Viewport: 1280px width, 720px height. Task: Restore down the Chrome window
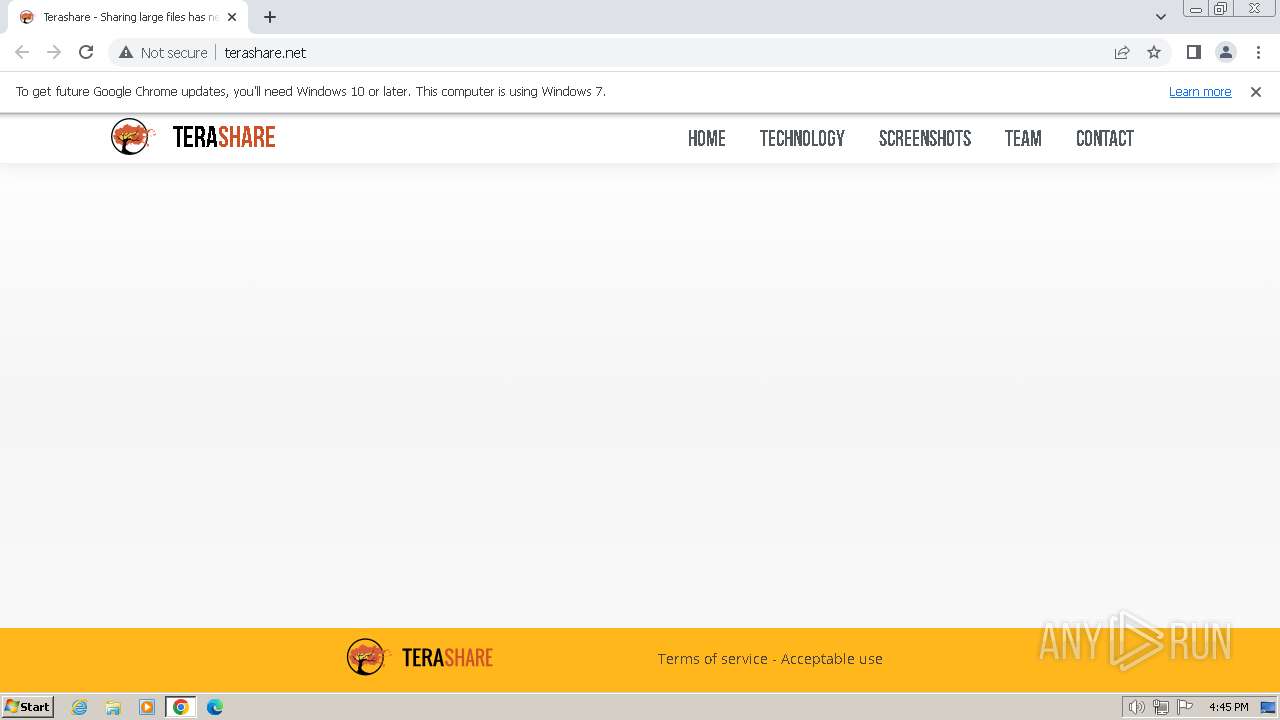point(1221,9)
